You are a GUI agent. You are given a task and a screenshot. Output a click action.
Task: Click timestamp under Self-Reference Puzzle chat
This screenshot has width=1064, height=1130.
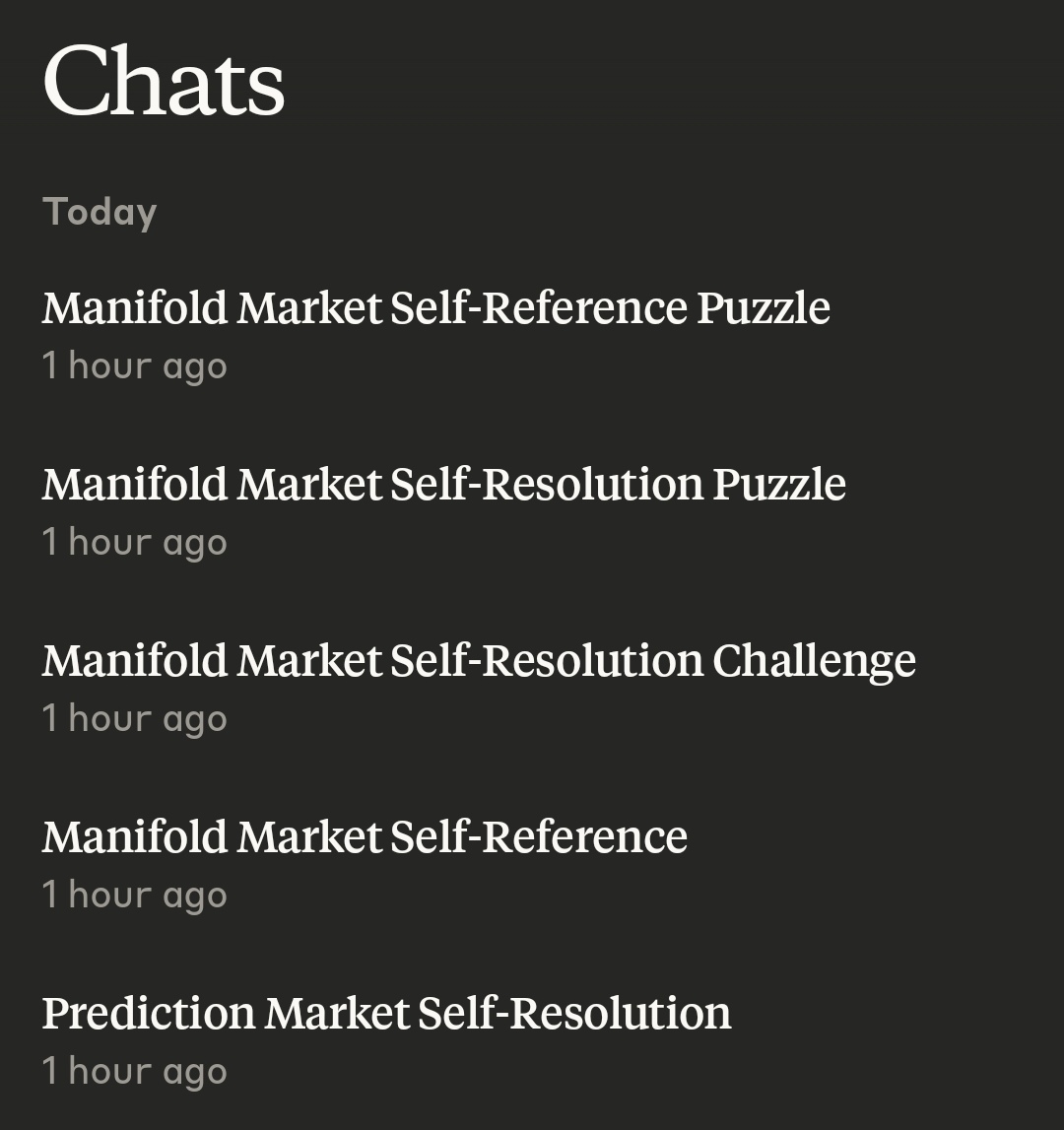point(135,366)
